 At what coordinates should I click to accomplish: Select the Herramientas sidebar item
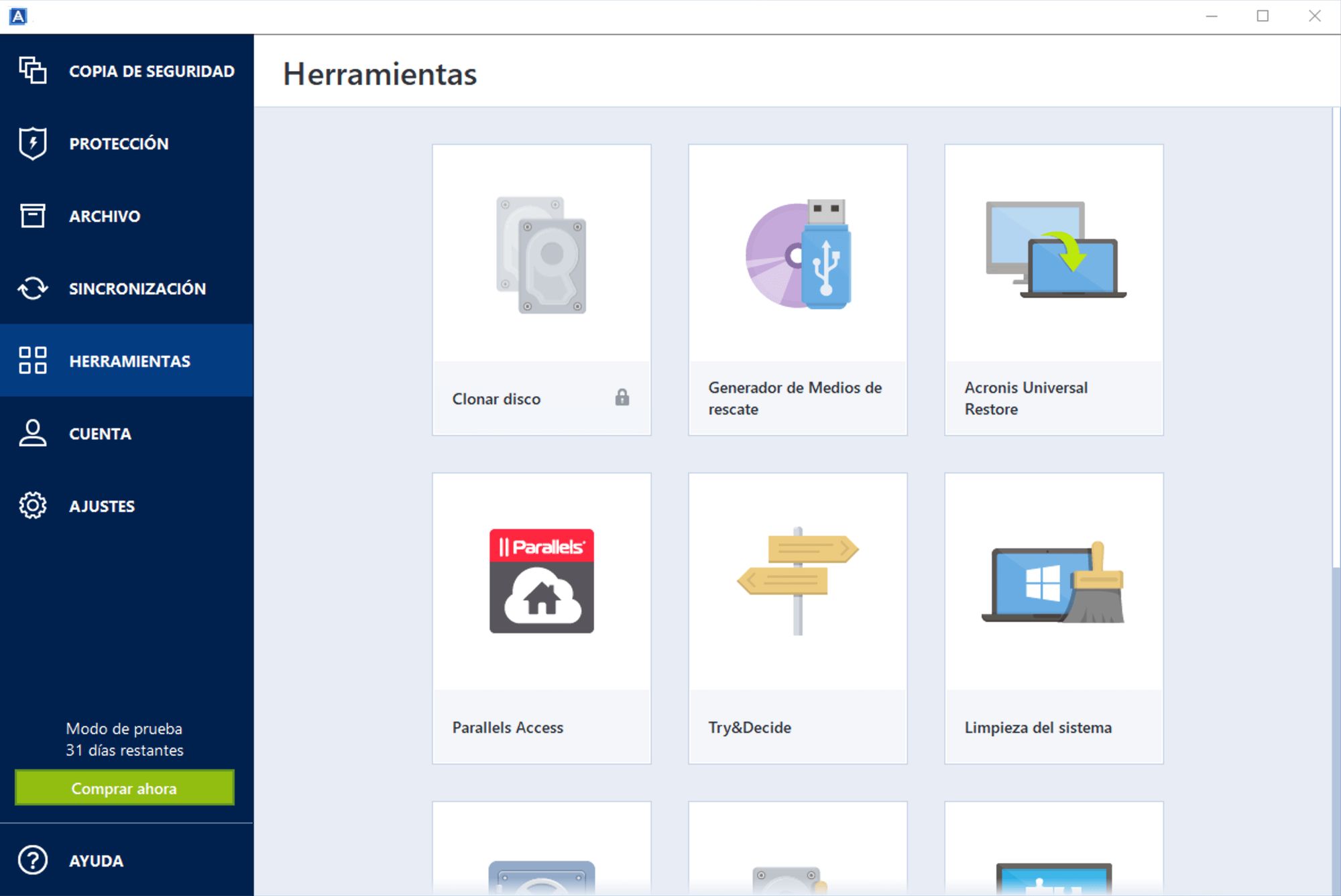coord(129,361)
